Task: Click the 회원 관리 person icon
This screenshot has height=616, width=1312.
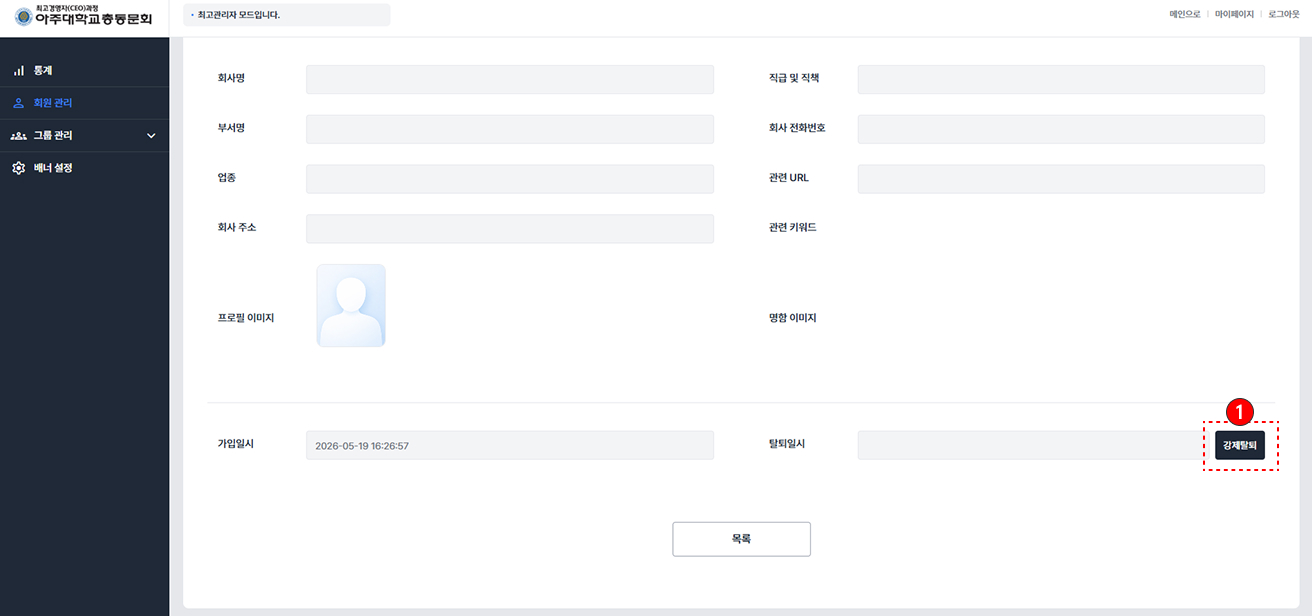Action: pos(18,103)
